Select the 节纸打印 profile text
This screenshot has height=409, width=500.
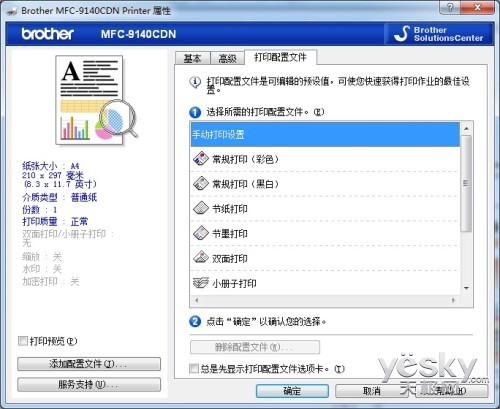(230, 209)
